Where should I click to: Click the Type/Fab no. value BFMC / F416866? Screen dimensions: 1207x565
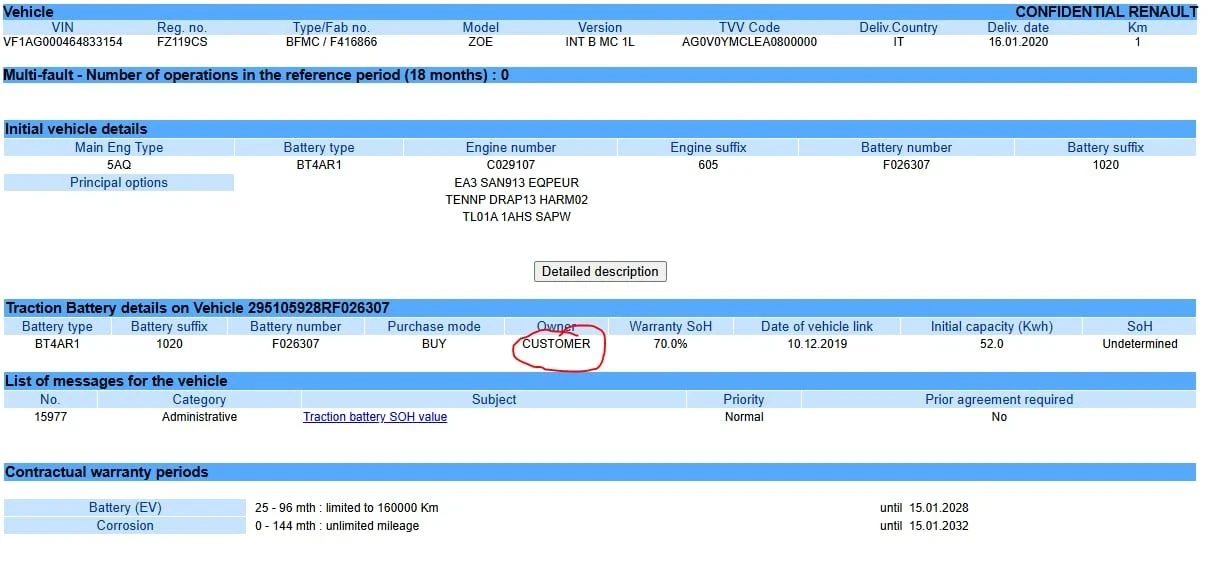click(x=331, y=42)
